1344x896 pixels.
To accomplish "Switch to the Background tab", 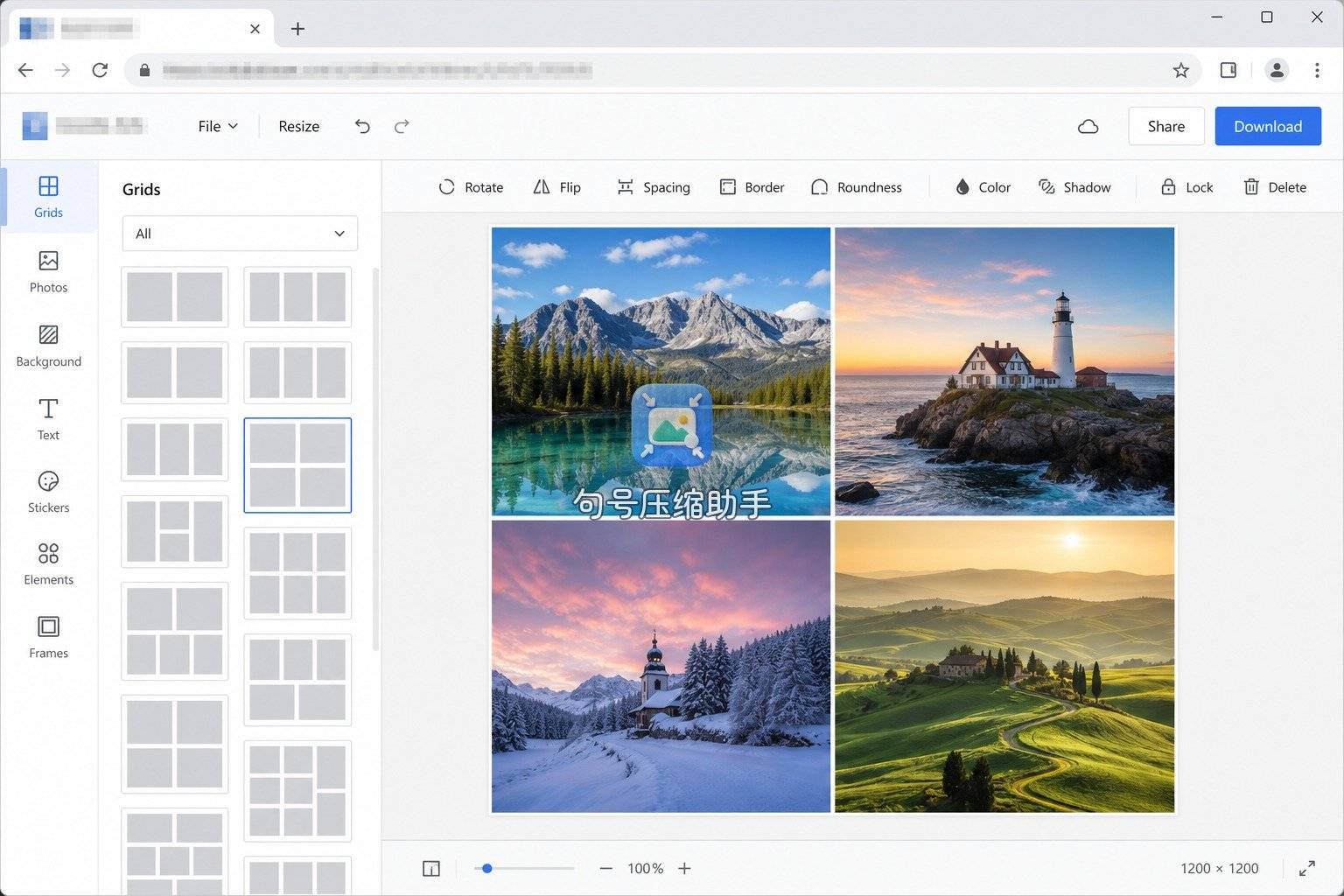I will pos(48,346).
